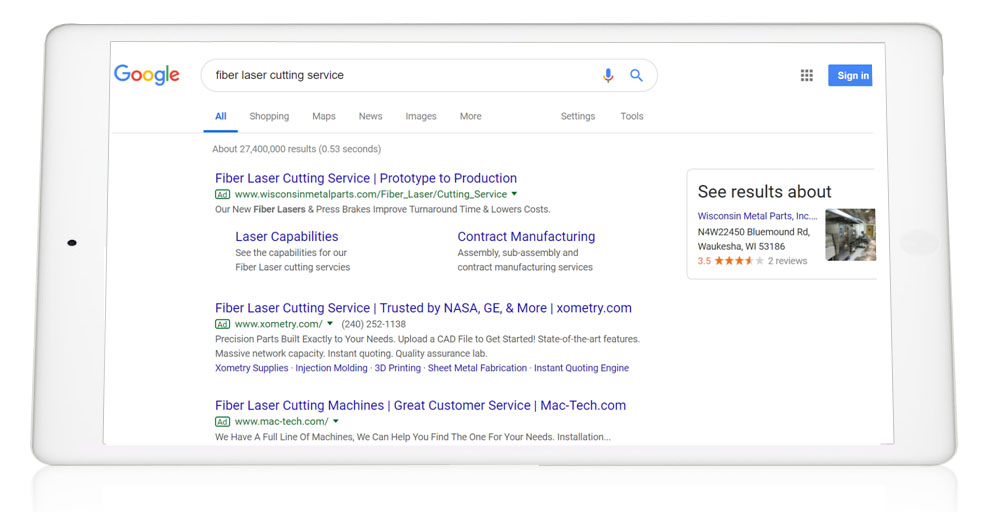Open the More menu
This screenshot has height=512, width=983.
[x=470, y=117]
